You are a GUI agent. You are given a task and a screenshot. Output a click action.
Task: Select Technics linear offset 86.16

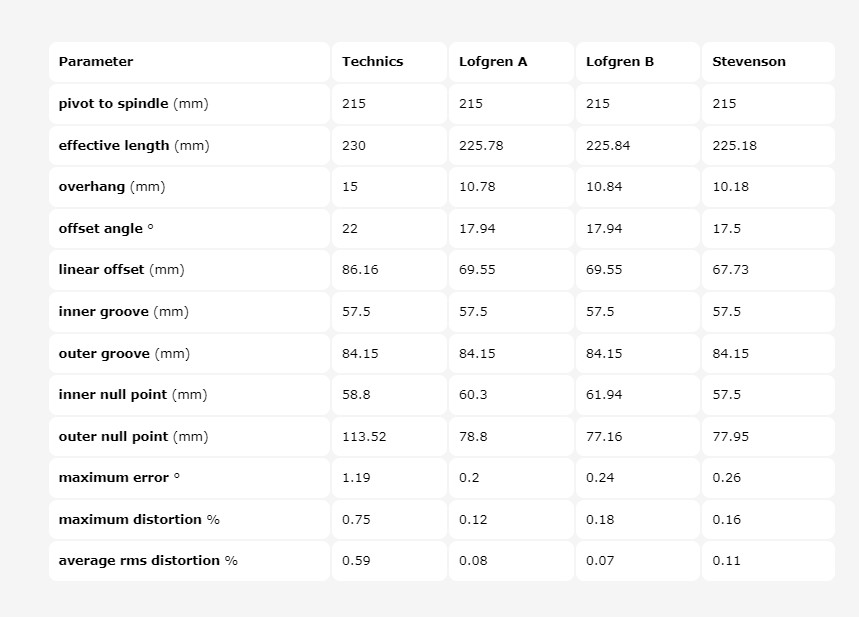click(360, 270)
